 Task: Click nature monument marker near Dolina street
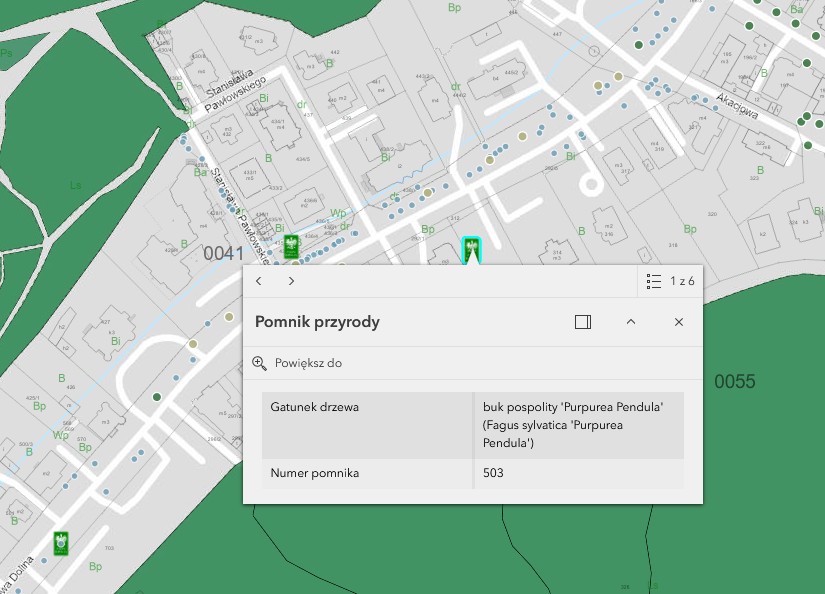click(61, 543)
